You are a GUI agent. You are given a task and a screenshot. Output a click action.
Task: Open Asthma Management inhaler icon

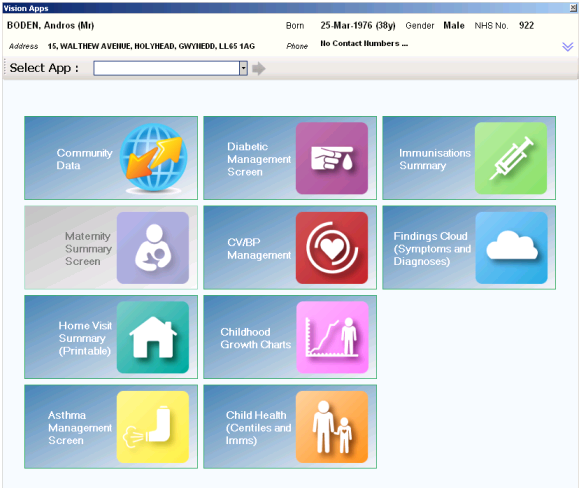coord(153,427)
